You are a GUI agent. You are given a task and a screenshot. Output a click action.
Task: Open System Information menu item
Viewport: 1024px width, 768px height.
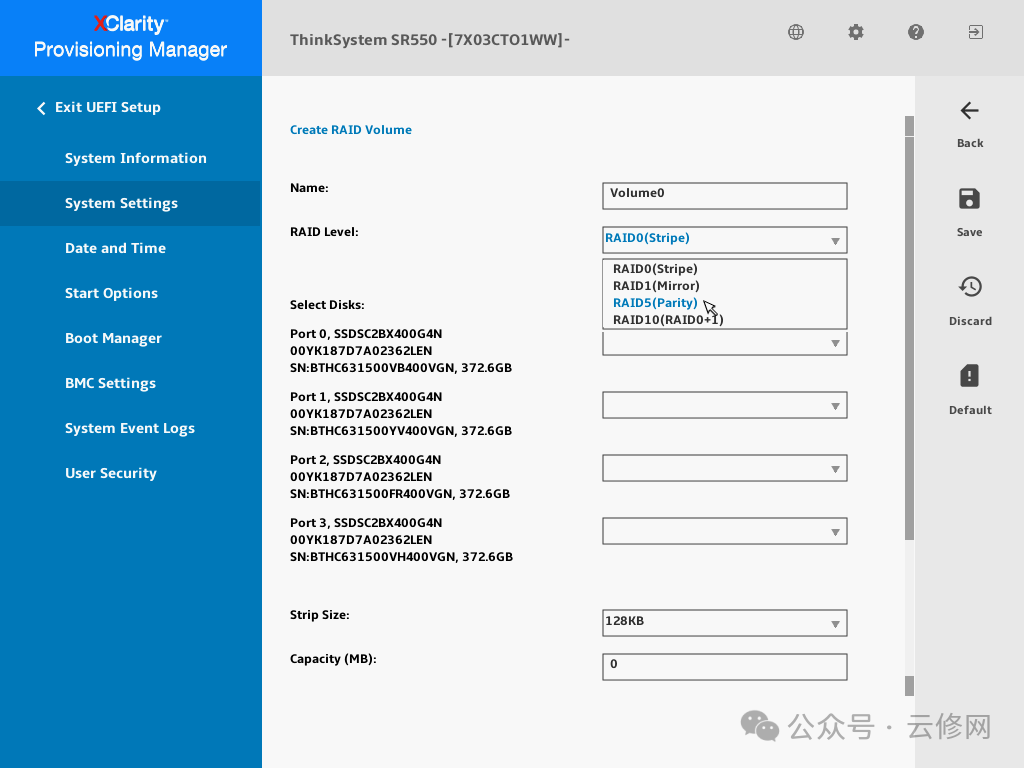(x=136, y=158)
